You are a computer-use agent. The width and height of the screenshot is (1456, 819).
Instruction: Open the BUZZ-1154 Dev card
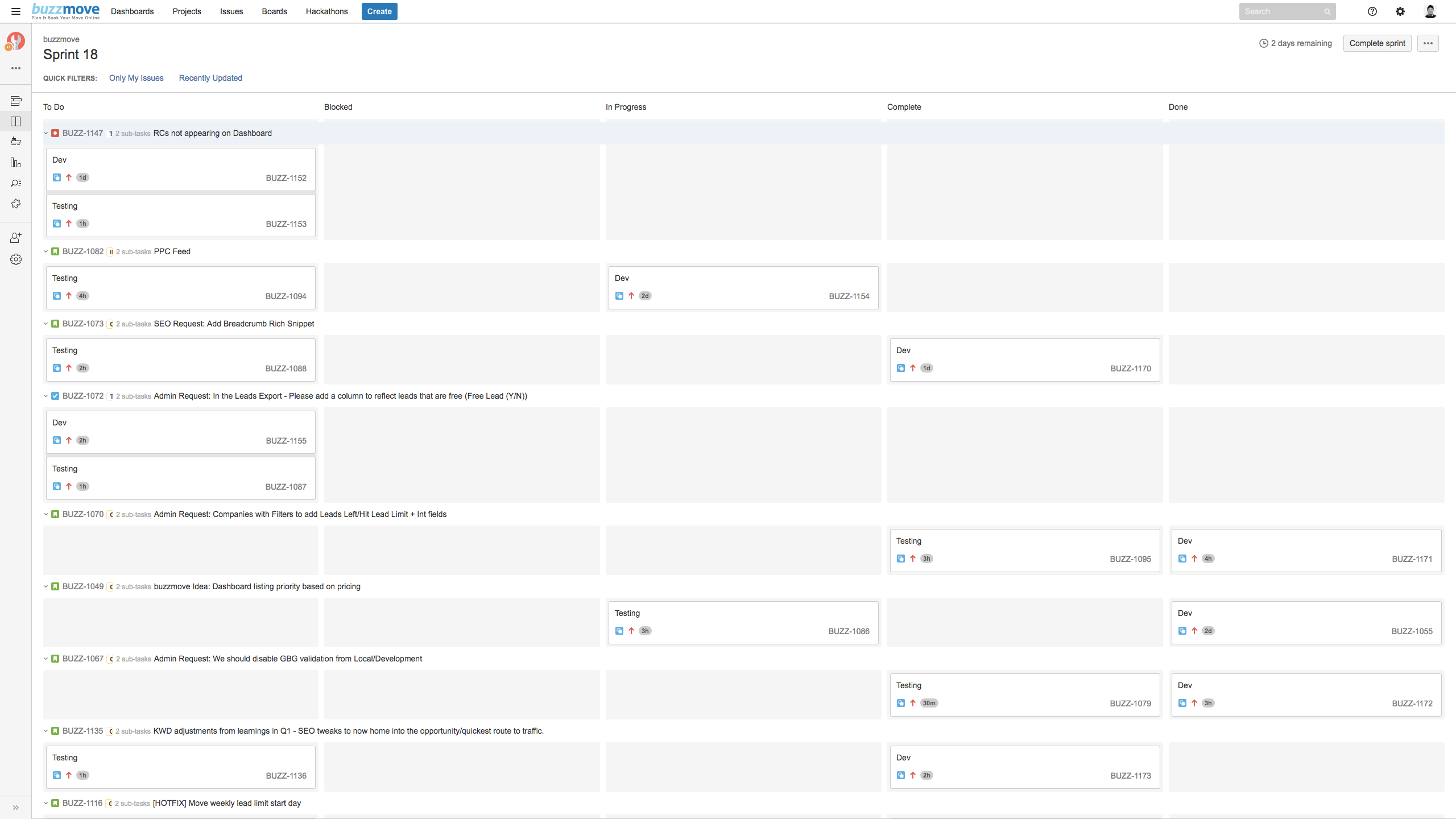[x=743, y=288]
